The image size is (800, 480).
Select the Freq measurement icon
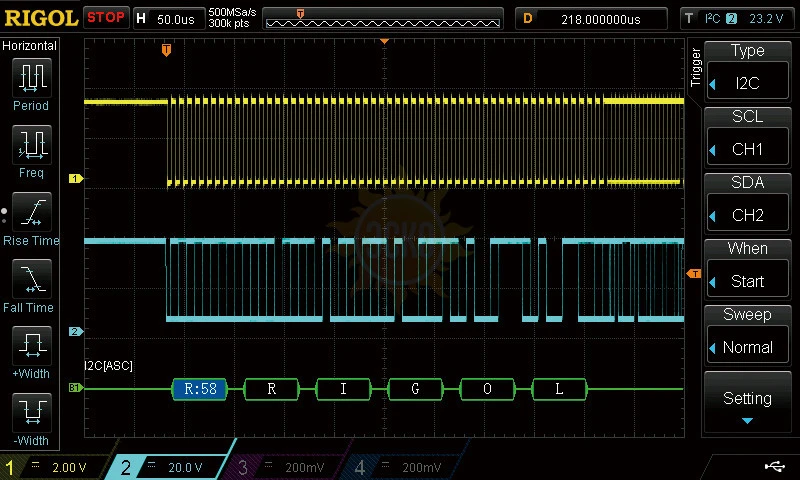pos(32,144)
